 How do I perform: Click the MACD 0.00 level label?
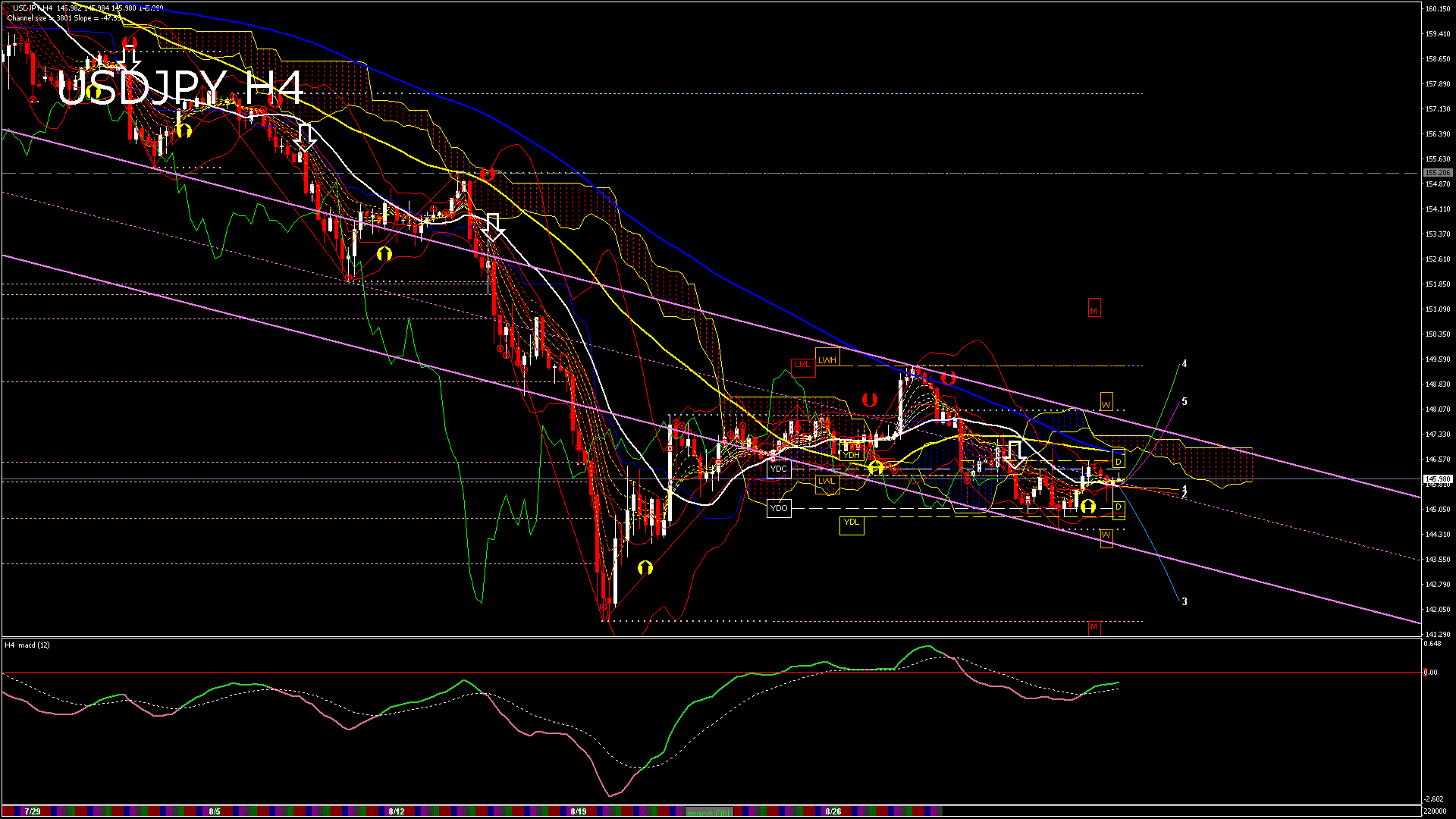[x=1430, y=673]
